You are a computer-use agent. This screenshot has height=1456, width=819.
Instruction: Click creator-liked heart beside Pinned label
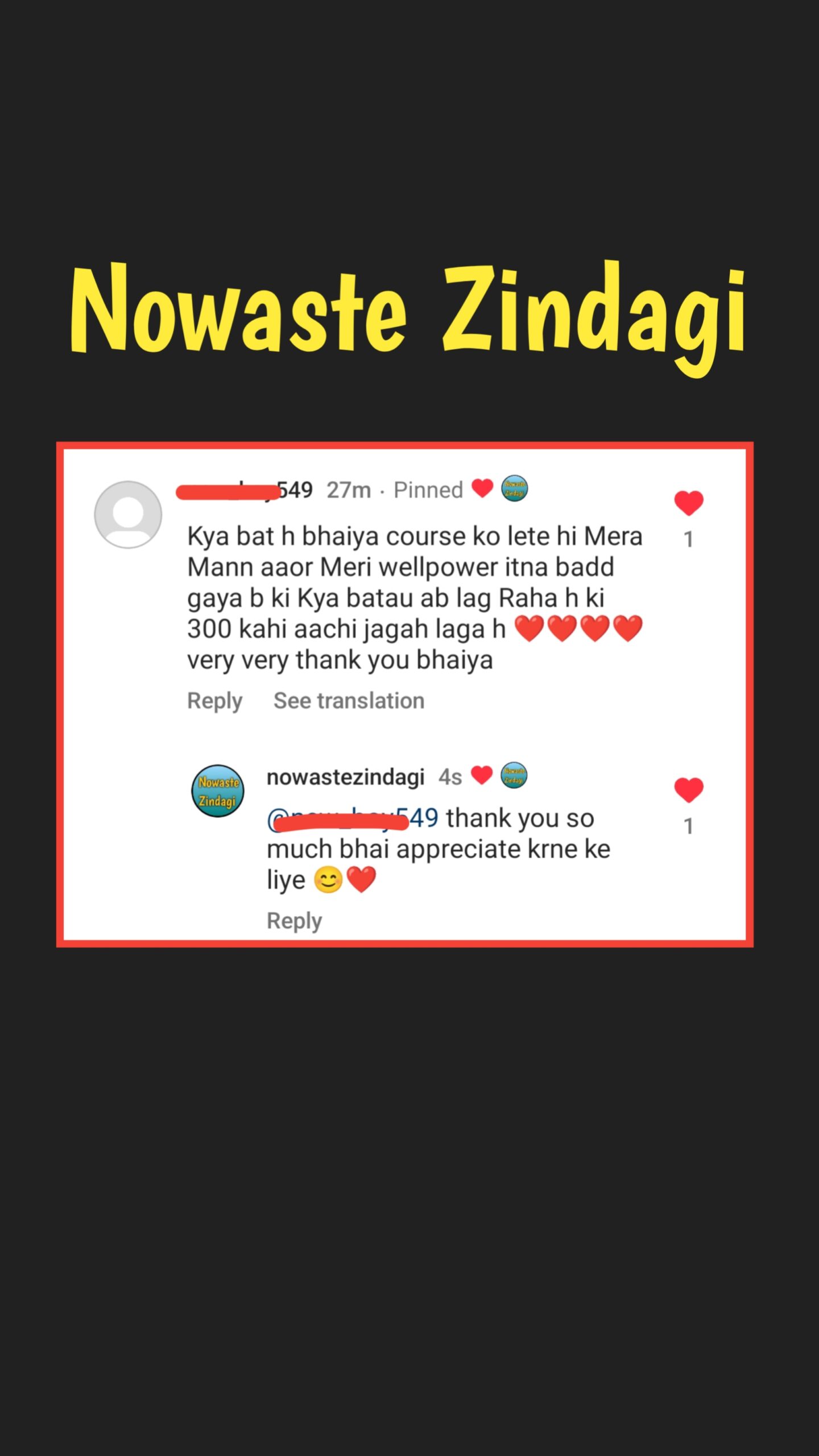pyautogui.click(x=482, y=488)
